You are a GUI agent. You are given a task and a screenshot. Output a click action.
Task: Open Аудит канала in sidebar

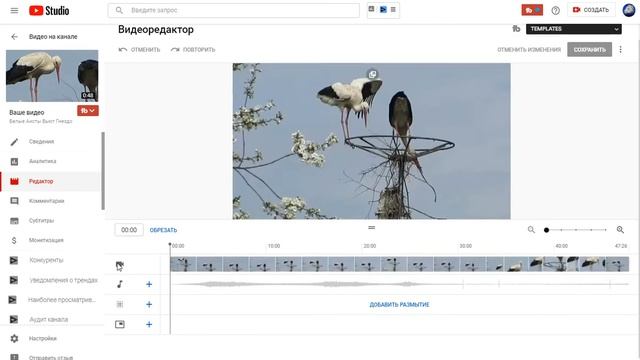click(x=50, y=319)
